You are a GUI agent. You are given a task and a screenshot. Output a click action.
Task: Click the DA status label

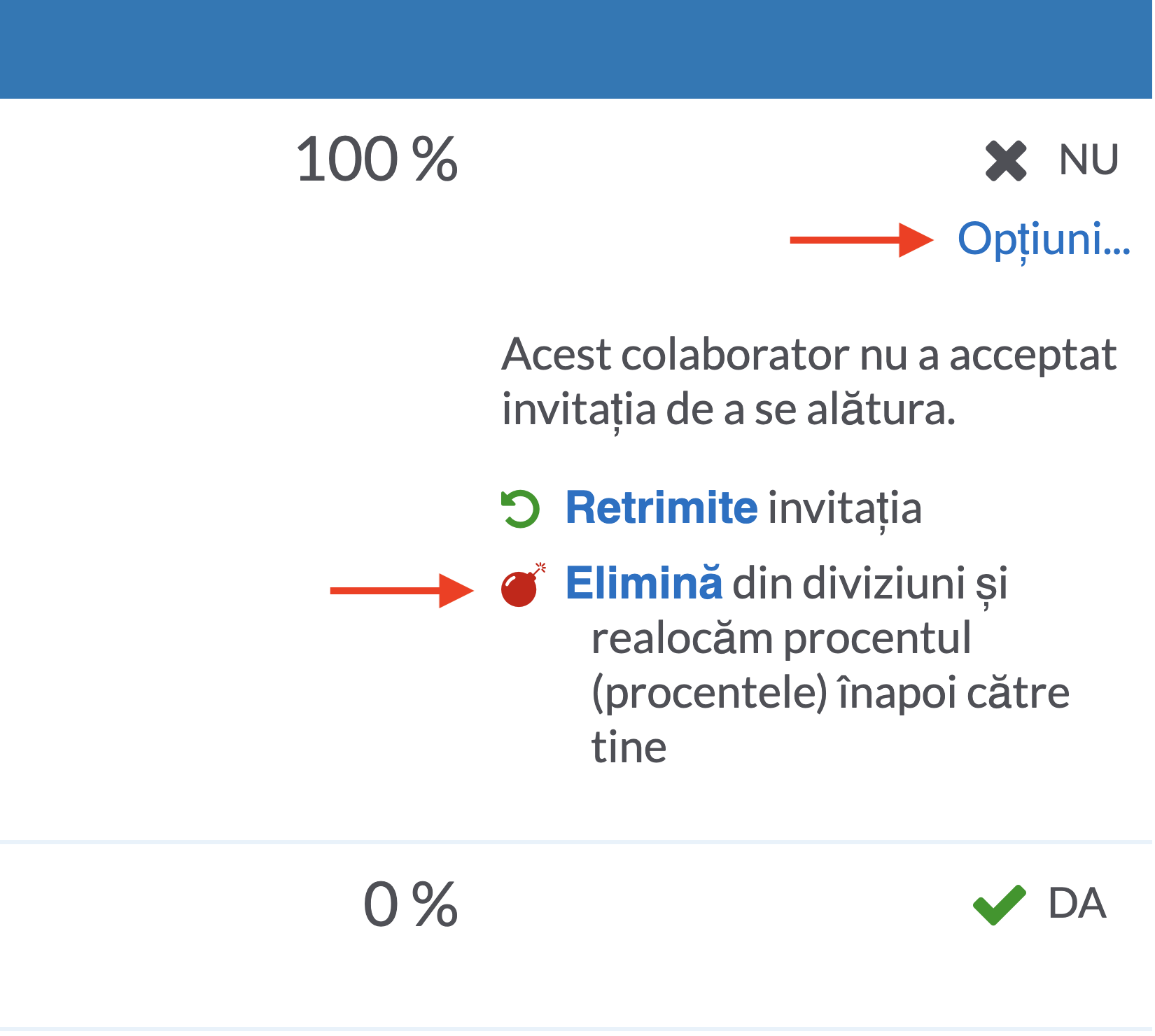coord(1077,904)
